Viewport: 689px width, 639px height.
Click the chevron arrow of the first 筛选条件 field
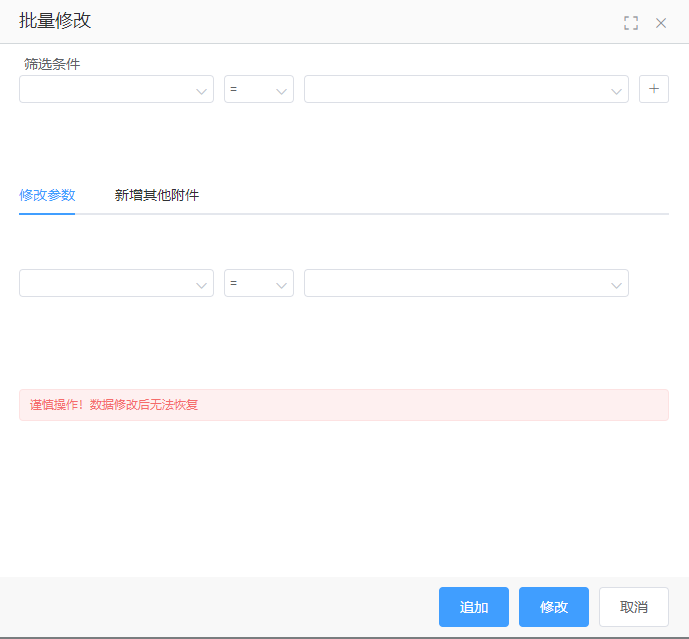tap(201, 90)
